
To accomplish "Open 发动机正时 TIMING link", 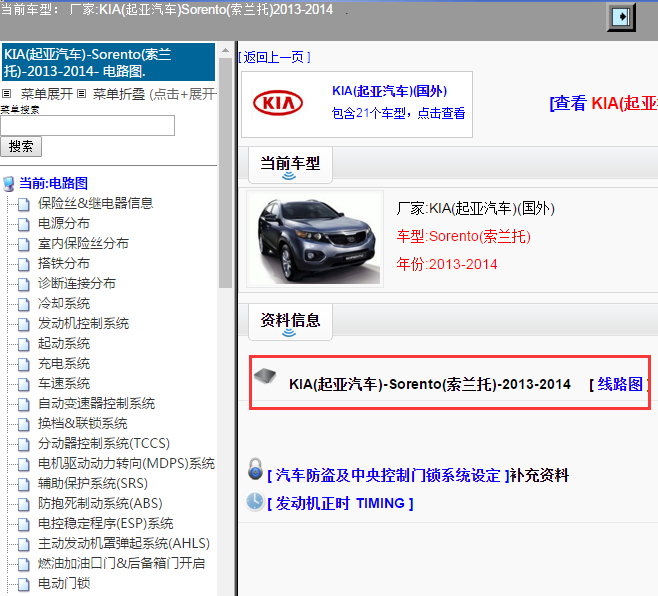I will click(x=340, y=503).
